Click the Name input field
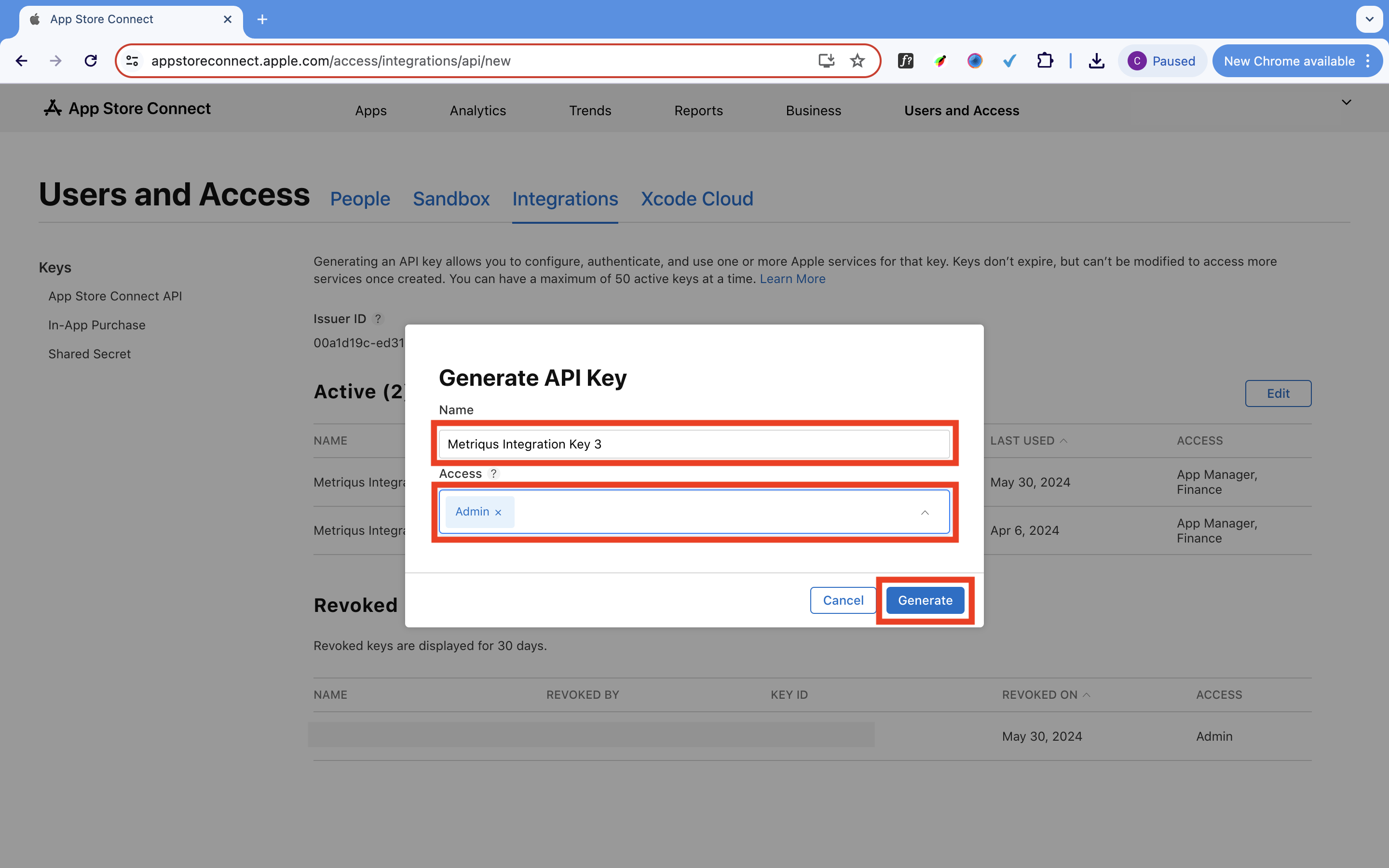Image resolution: width=1389 pixels, height=868 pixels. pos(694,444)
